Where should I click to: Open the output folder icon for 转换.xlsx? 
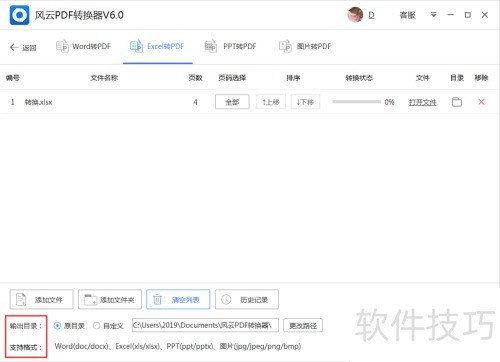coord(457,102)
